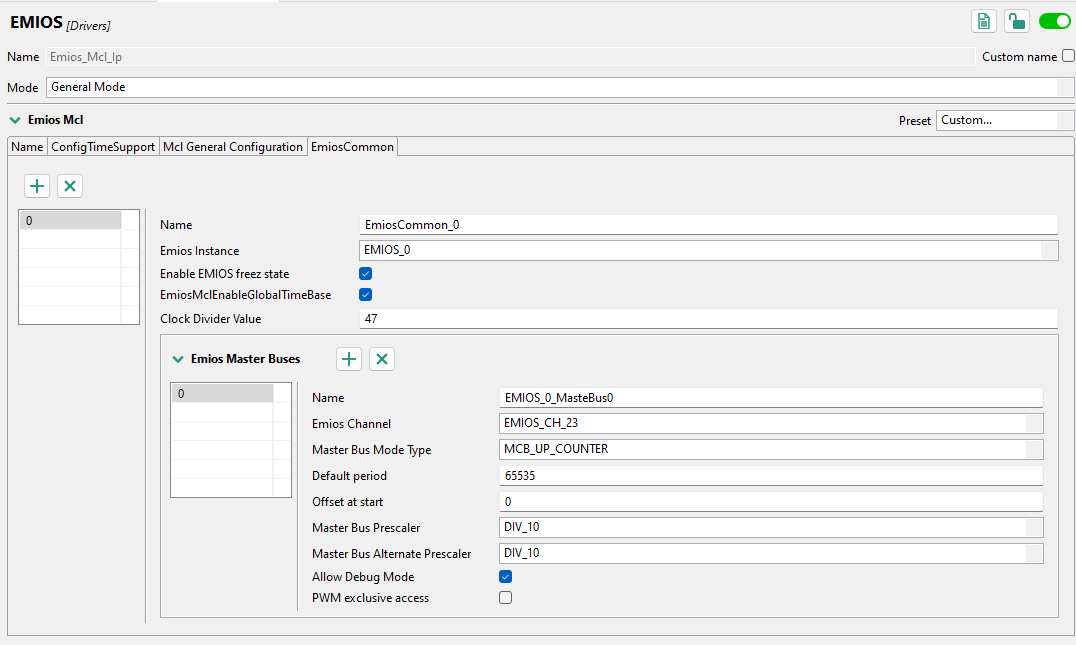The image size is (1076, 645).
Task: Select item 0 in the EmiosCommon list
Action: click(x=70, y=220)
